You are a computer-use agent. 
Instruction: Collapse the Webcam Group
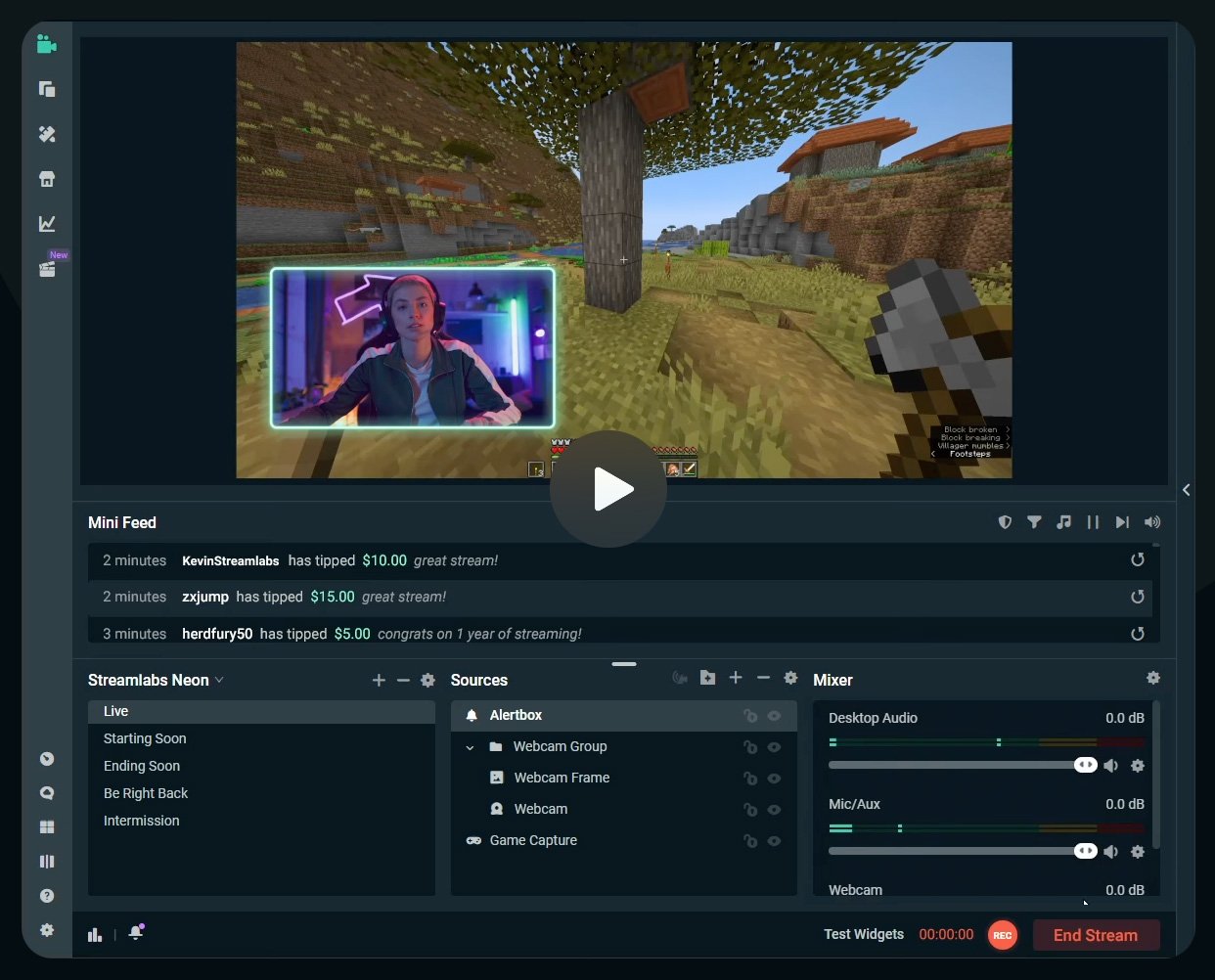[x=470, y=747]
